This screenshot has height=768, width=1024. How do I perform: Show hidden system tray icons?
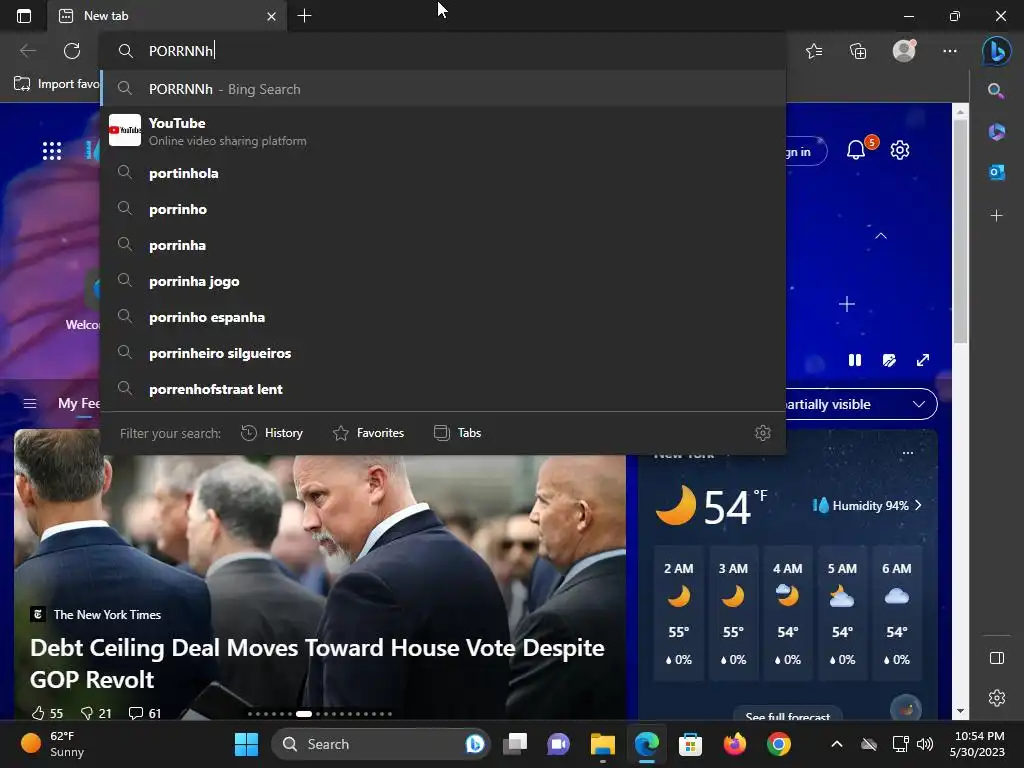click(837, 744)
